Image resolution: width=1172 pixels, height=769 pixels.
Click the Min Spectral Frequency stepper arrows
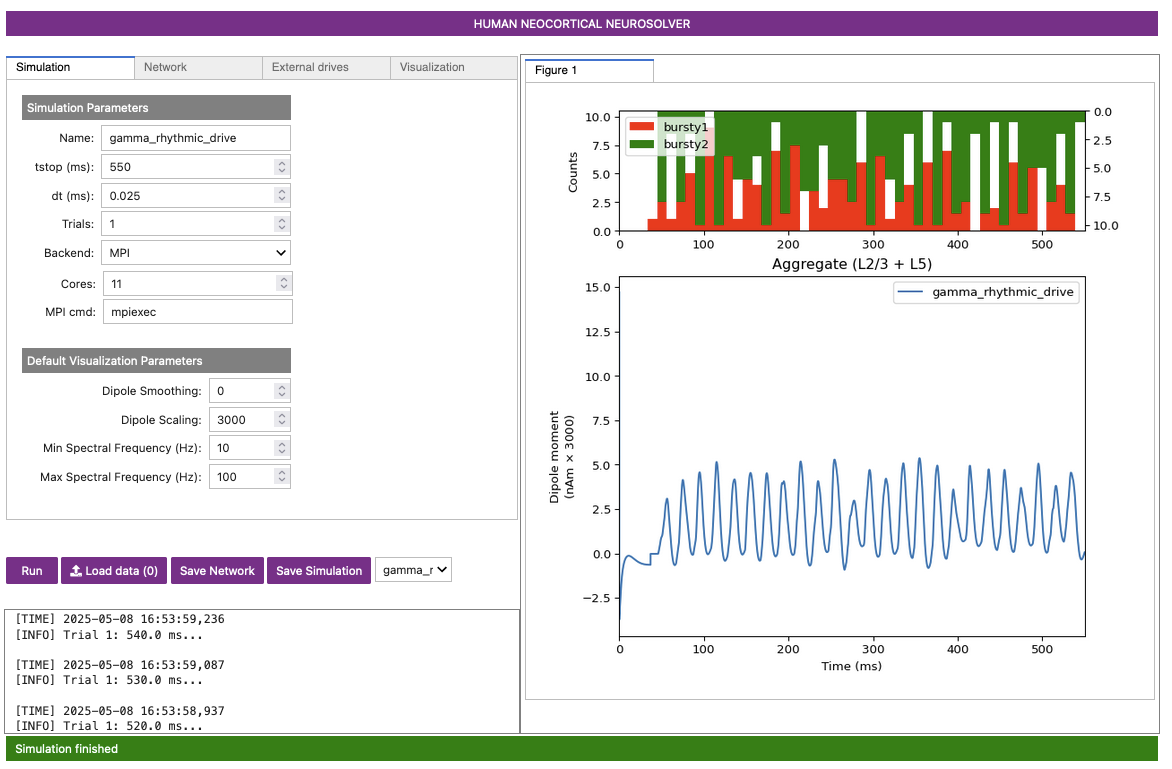pos(282,448)
